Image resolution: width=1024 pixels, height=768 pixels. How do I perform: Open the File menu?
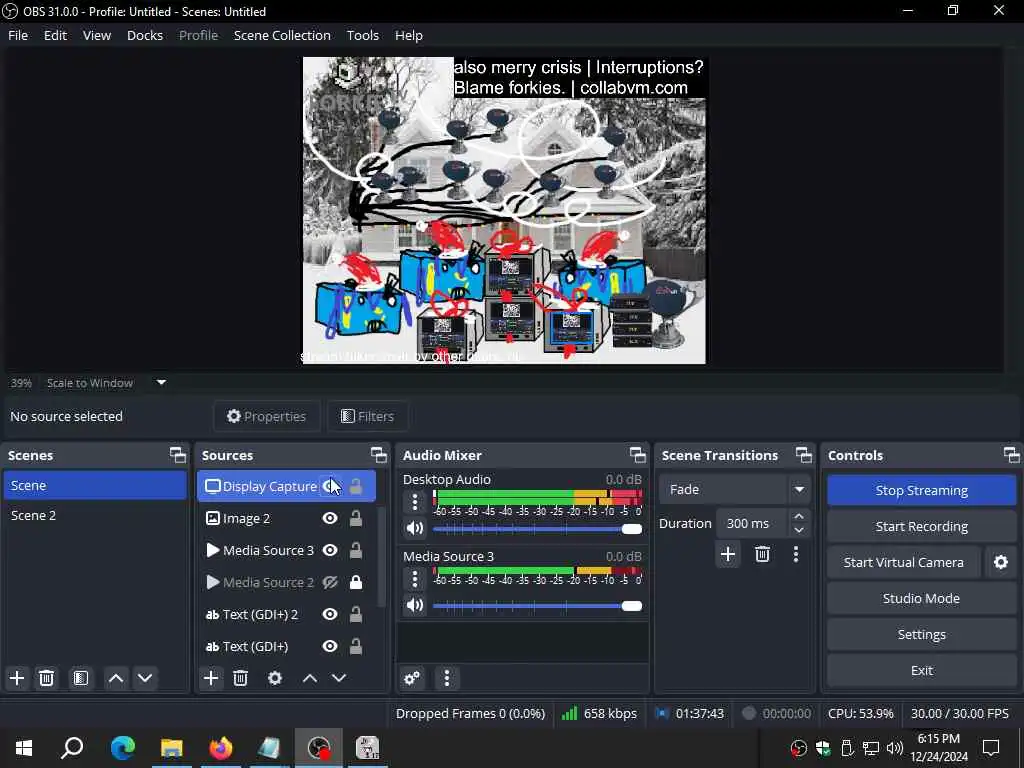(x=18, y=35)
